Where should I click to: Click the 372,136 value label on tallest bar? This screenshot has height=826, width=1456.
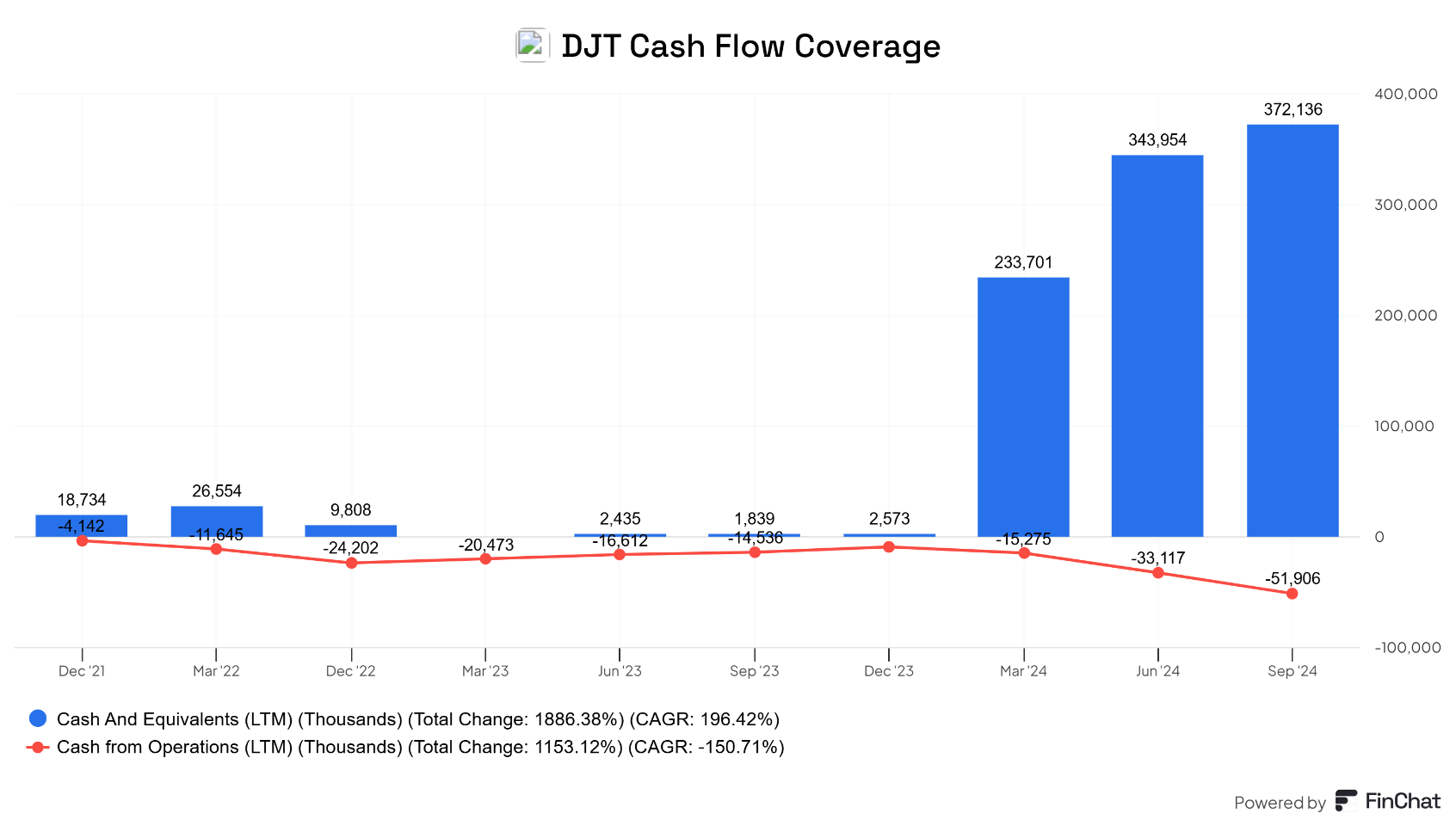click(x=1292, y=109)
